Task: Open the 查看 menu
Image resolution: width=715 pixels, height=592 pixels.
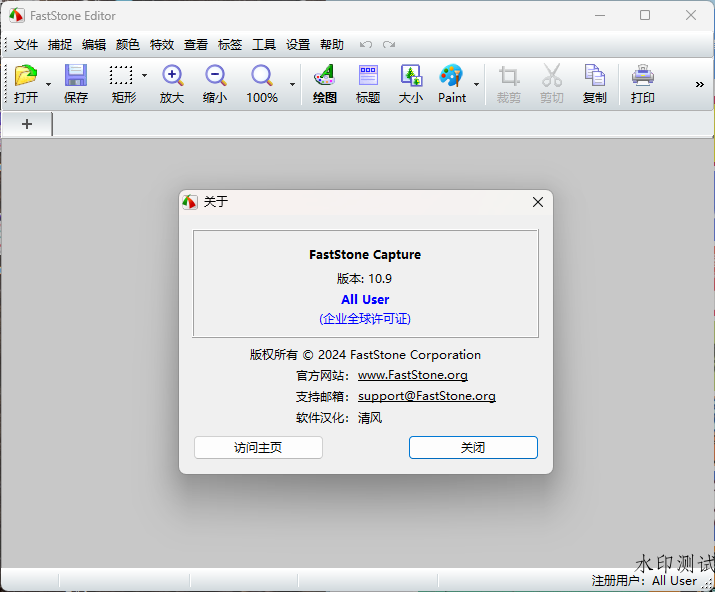Action: [x=196, y=45]
